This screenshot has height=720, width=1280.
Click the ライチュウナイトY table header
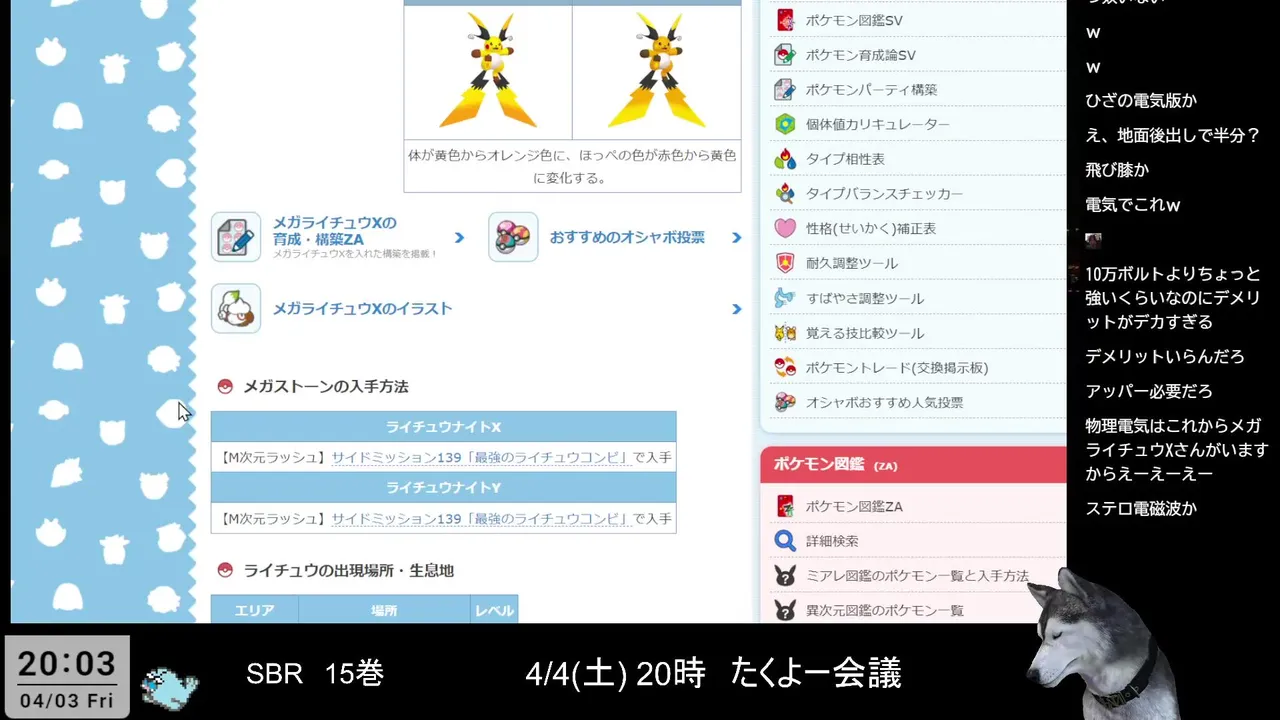443,488
